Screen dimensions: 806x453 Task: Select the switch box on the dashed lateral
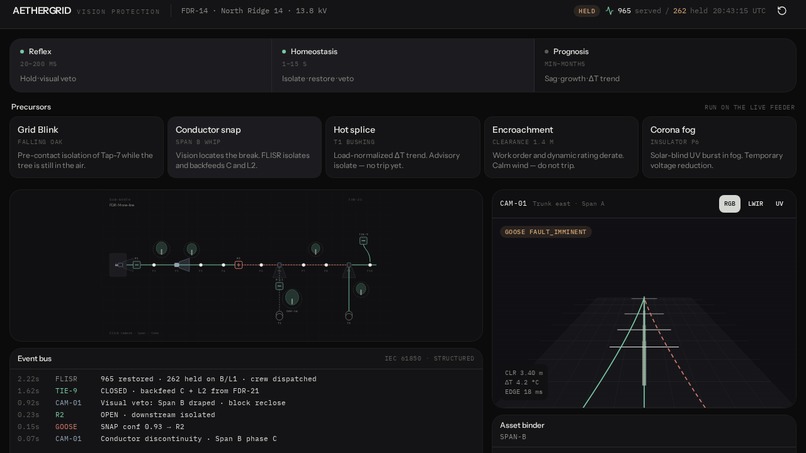click(x=279, y=286)
